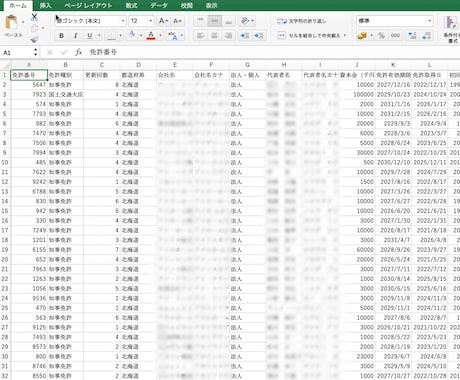
Task: Toggle top vertical alignment
Action: [x=200, y=21]
